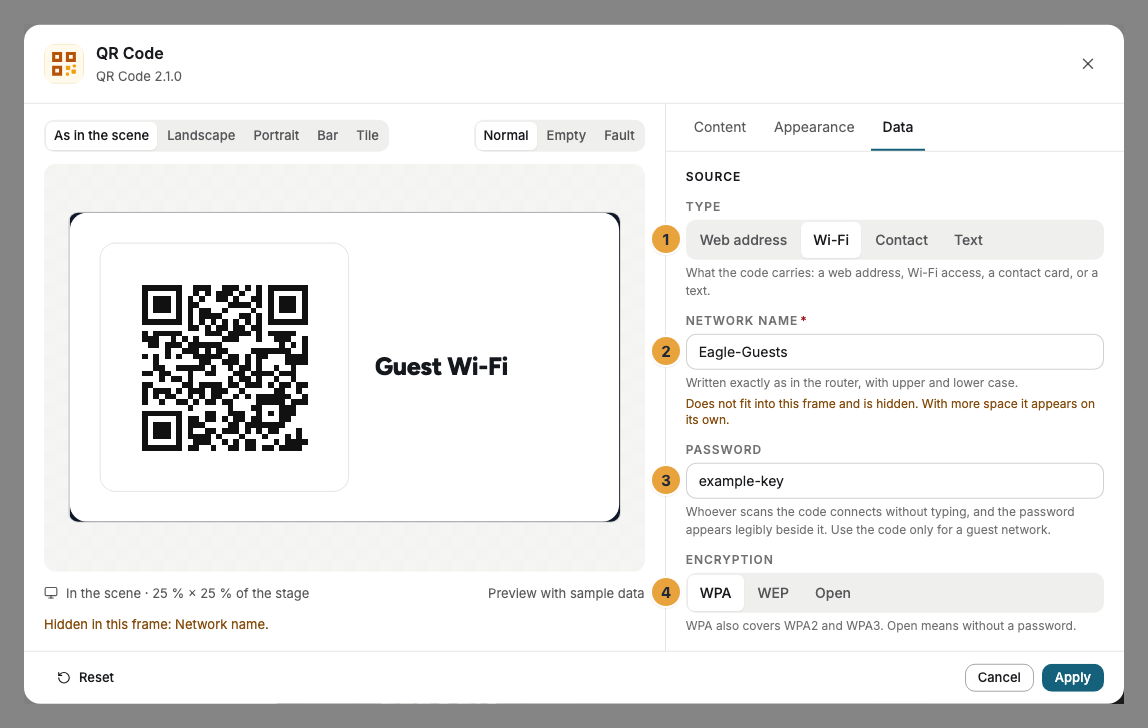Open the Content tab
This screenshot has height=728, width=1148.
(x=720, y=127)
